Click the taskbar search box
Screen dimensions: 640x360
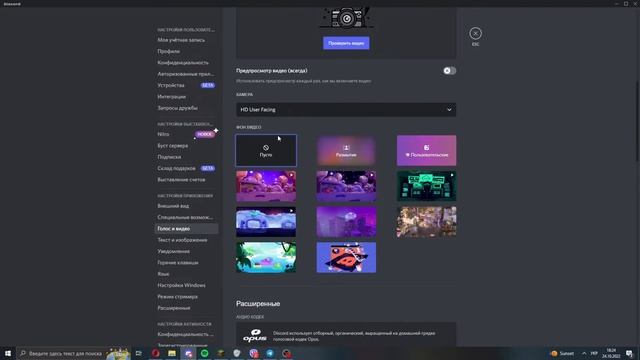[73, 353]
